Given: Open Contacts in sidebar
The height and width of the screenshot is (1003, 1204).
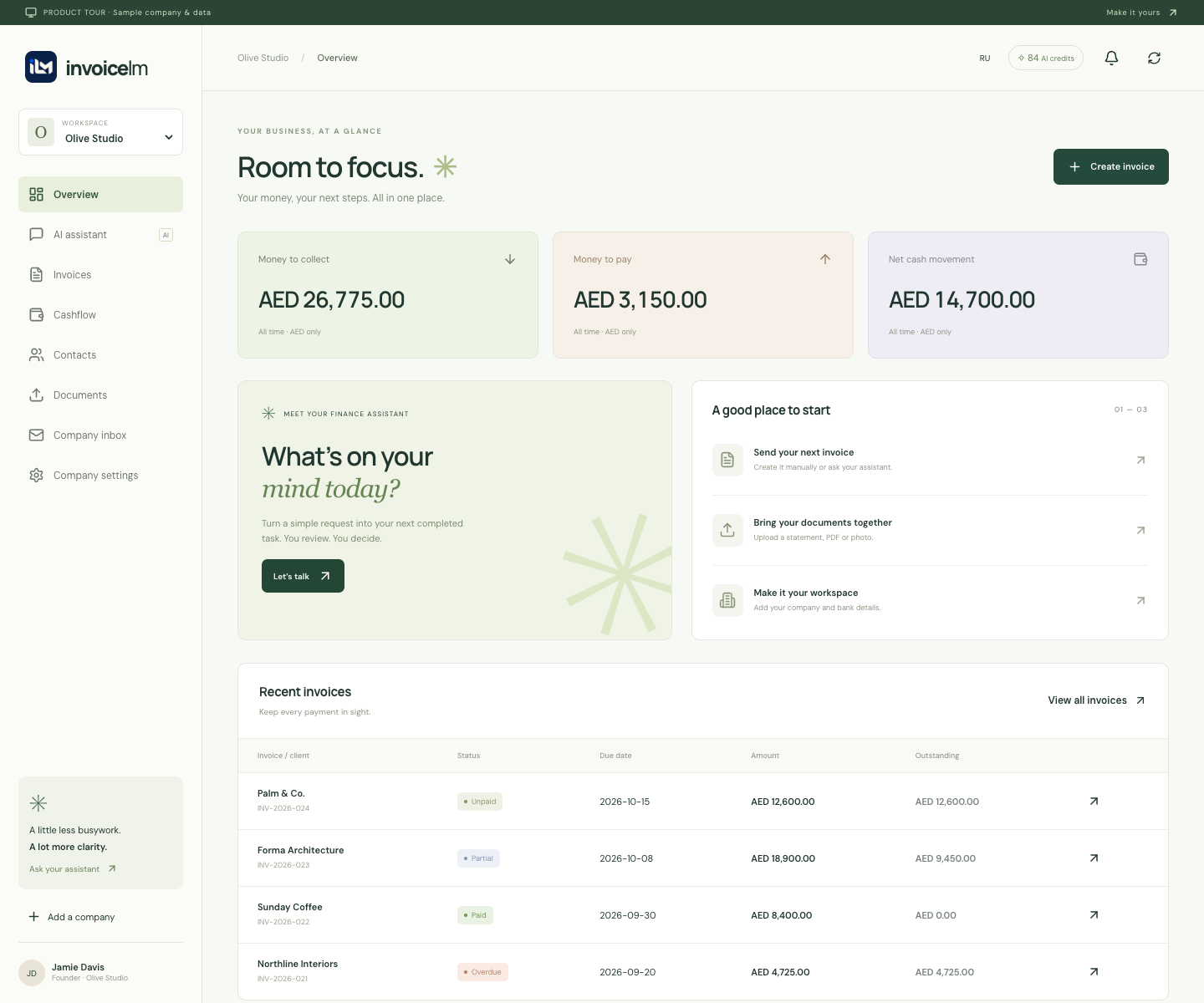Looking at the screenshot, I should (100, 355).
